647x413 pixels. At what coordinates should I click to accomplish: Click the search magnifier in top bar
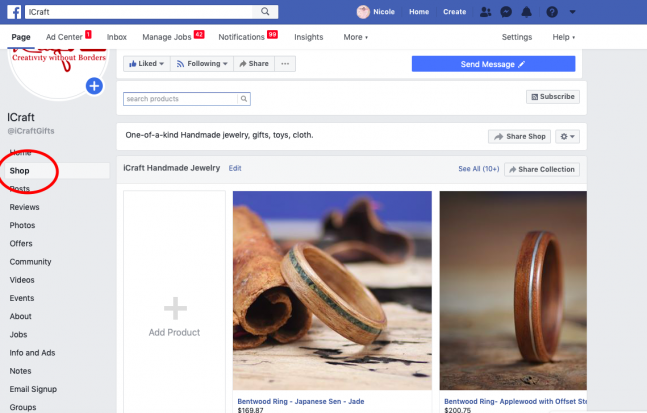tap(265, 12)
